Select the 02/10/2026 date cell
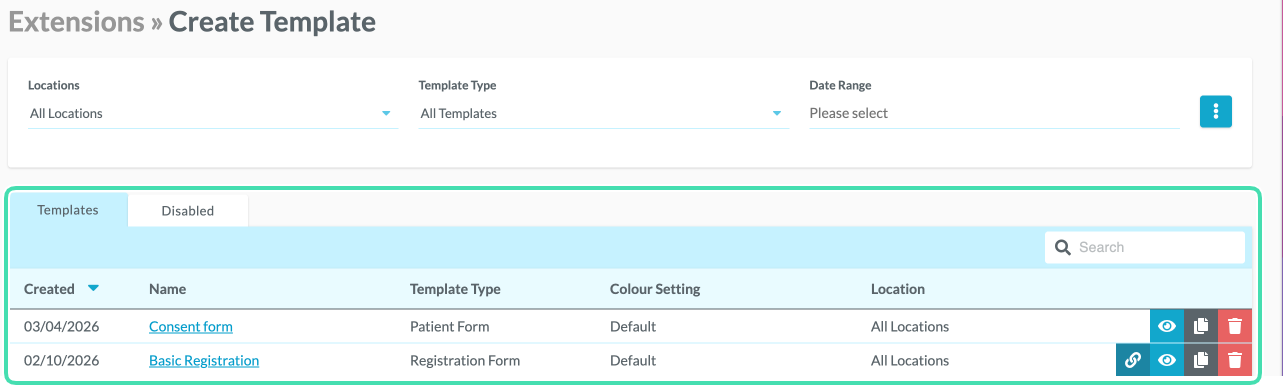1283x387 pixels. pyautogui.click(x=61, y=360)
